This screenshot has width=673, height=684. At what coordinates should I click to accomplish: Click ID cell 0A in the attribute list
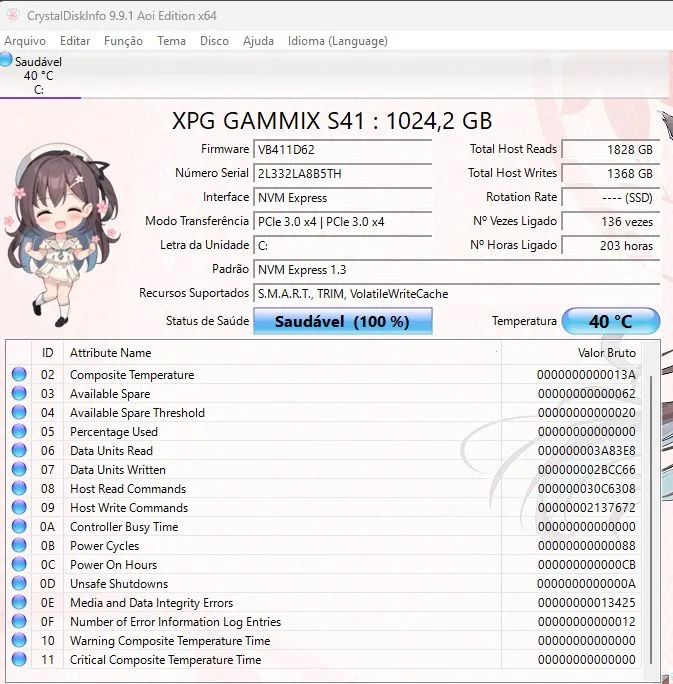48,527
